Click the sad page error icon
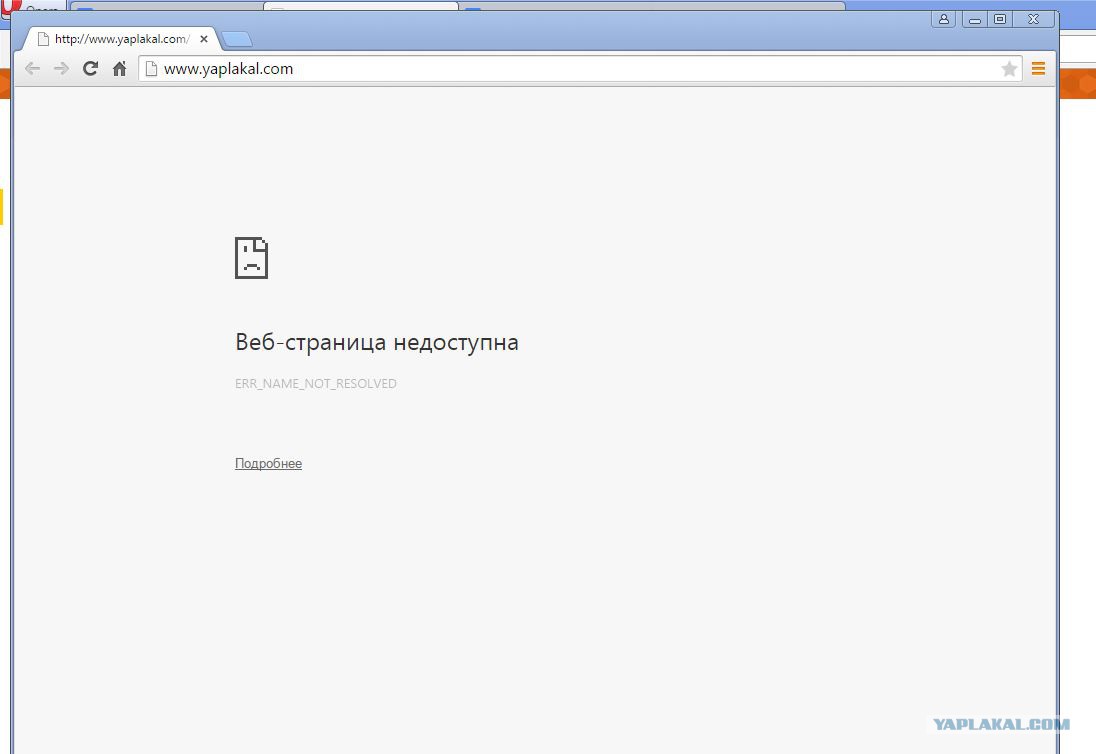This screenshot has height=754, width=1096. click(252, 258)
